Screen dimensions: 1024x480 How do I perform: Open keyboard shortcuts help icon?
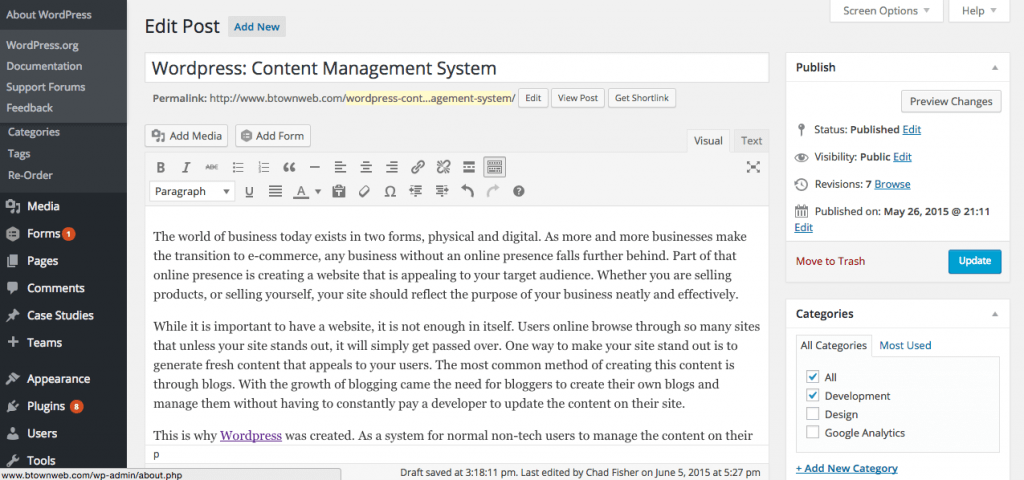tap(519, 191)
